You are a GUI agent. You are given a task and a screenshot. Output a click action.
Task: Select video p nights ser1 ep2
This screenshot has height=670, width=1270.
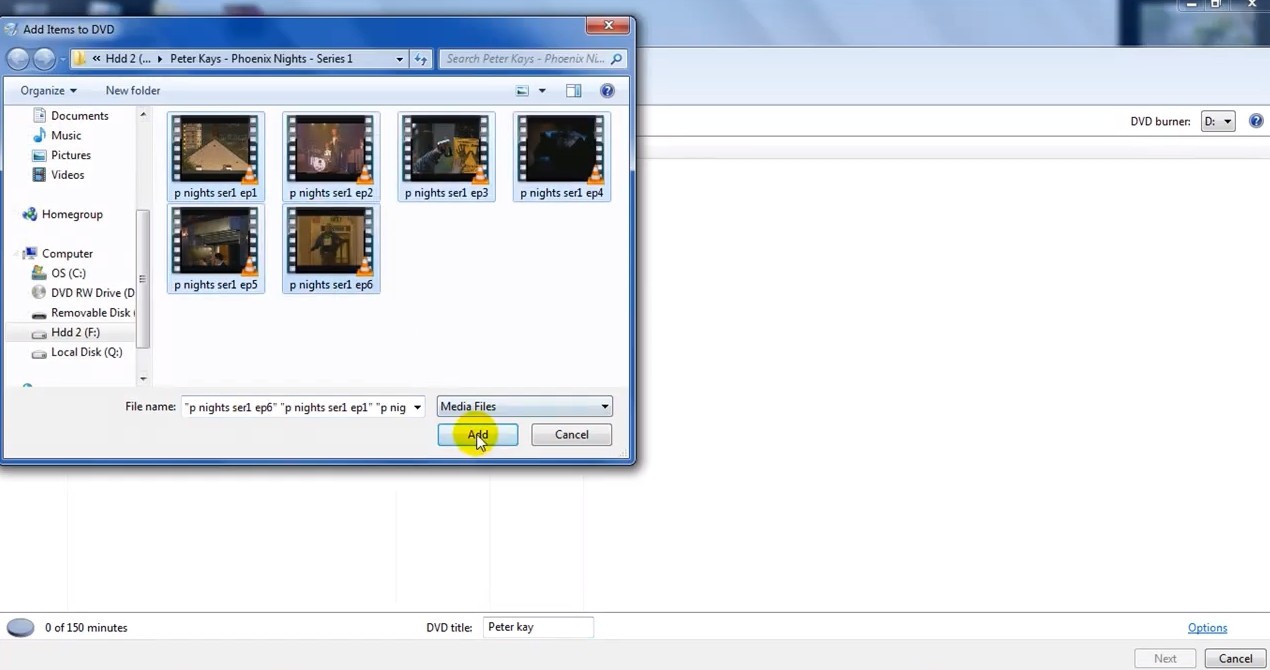[x=331, y=157]
